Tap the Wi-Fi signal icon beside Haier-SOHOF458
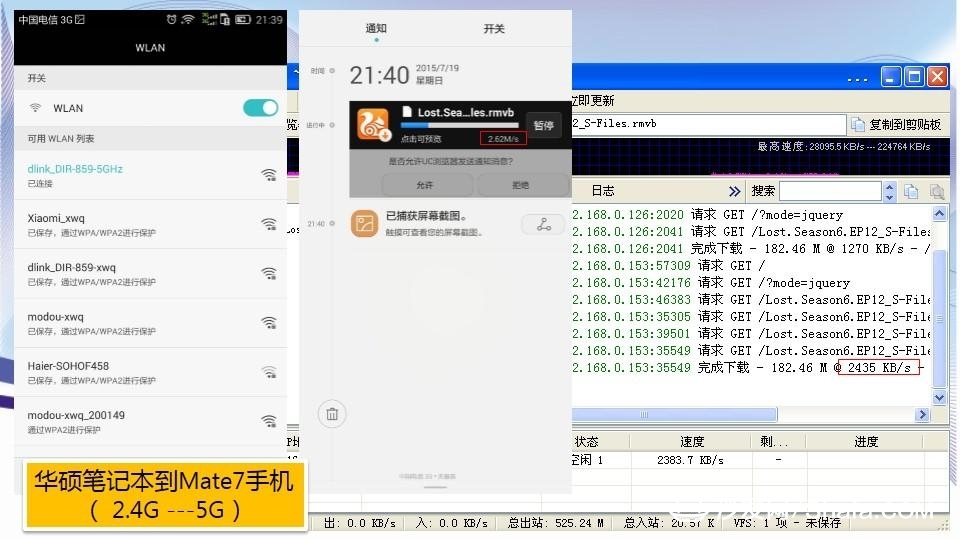 pyautogui.click(x=269, y=372)
